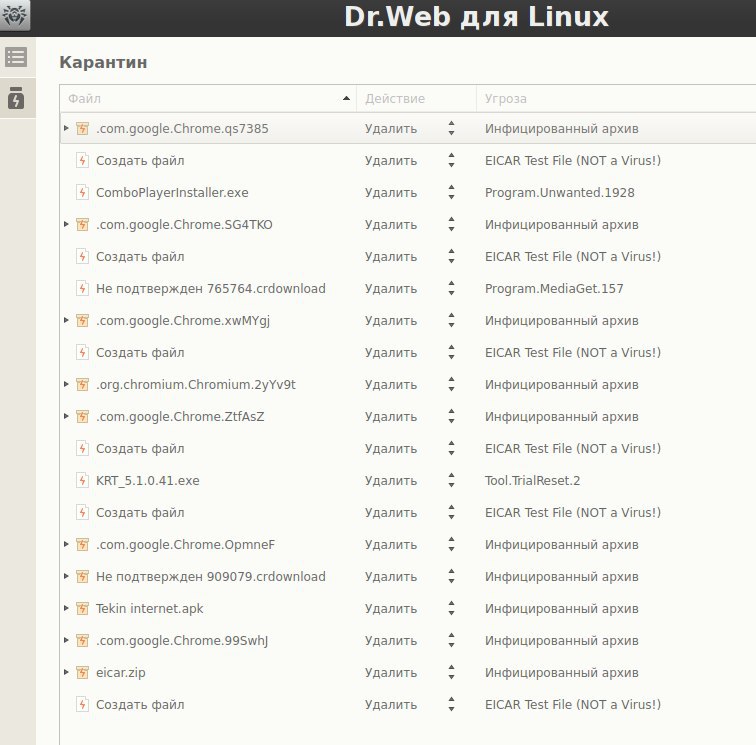756x745 pixels.
Task: Select KRT_5.1.0.41.exe file name
Action: click(x=148, y=481)
